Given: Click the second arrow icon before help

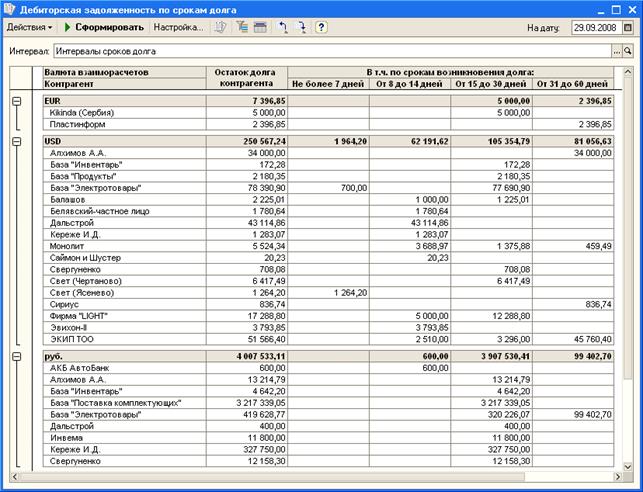Looking at the screenshot, I should pyautogui.click(x=301, y=27).
